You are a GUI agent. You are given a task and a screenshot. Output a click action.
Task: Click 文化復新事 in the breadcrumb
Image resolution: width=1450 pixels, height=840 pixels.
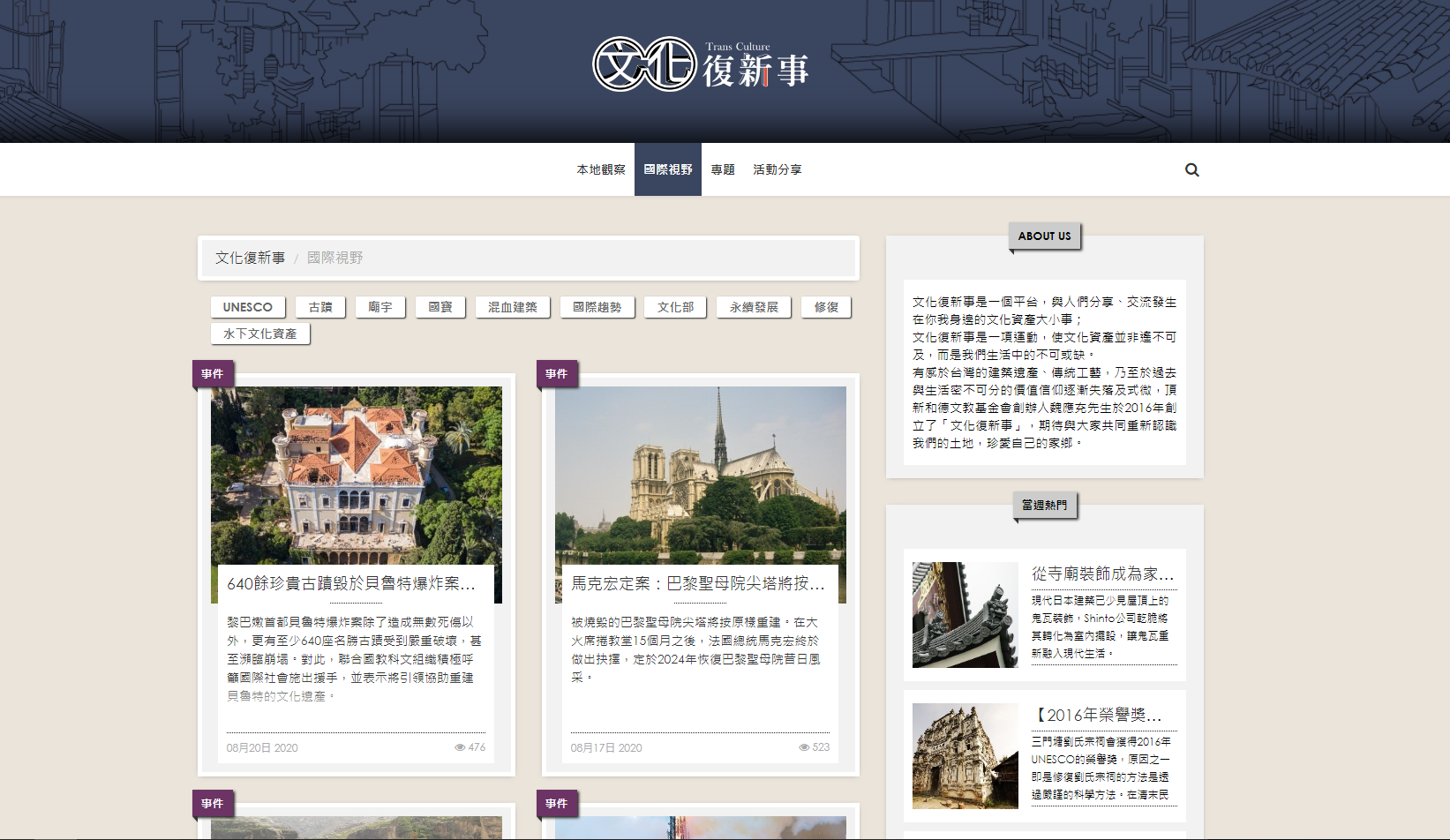[251, 258]
